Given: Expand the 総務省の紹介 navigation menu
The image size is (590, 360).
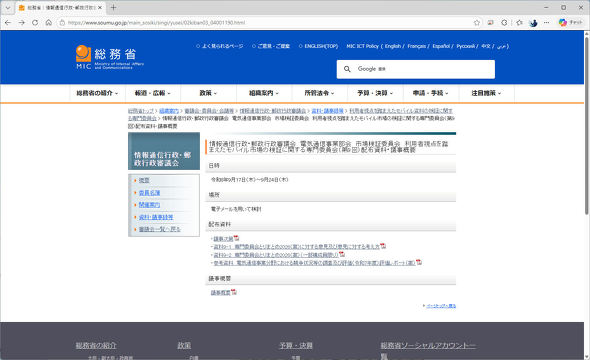Looking at the screenshot, I should [97, 93].
